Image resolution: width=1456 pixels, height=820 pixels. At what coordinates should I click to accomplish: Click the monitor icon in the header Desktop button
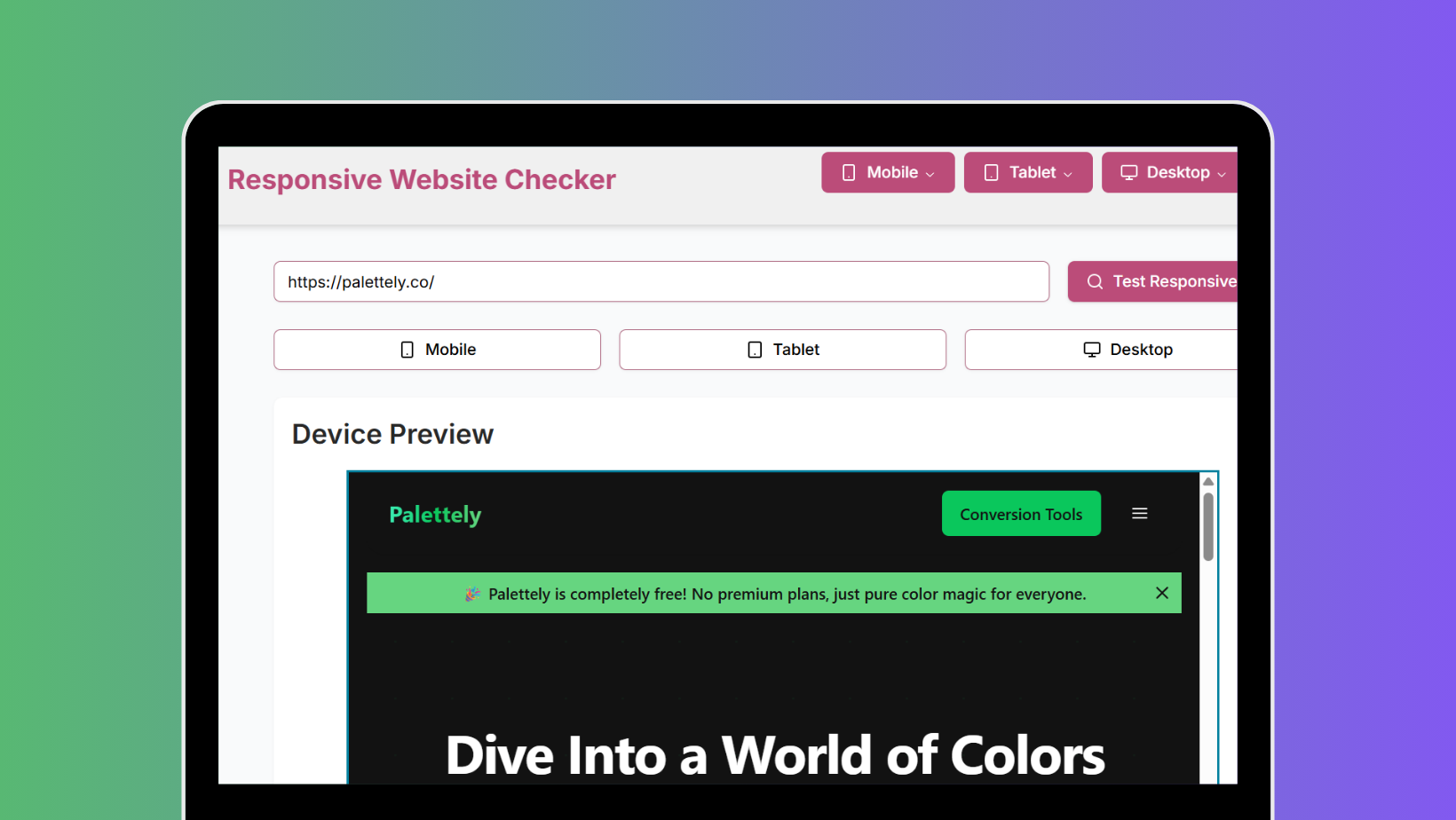tap(1130, 172)
